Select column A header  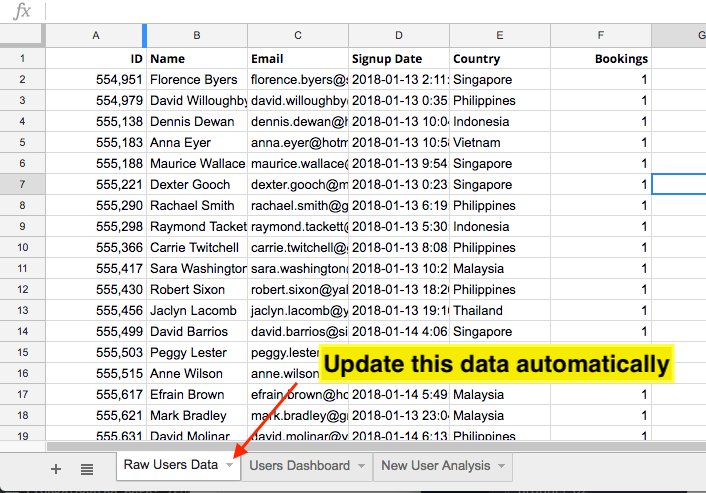pos(96,36)
